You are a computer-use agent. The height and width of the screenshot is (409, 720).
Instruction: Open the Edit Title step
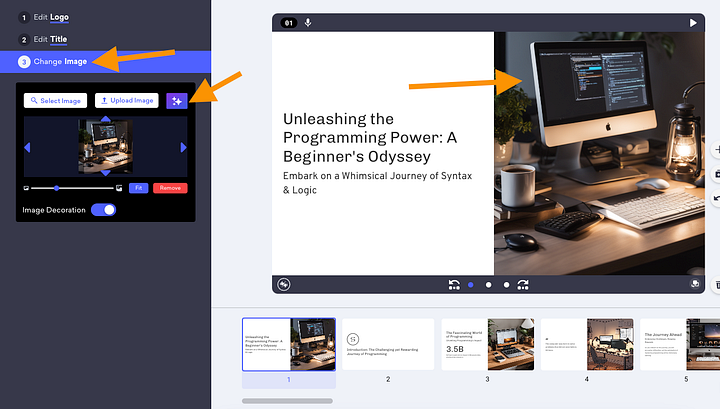coord(43,39)
